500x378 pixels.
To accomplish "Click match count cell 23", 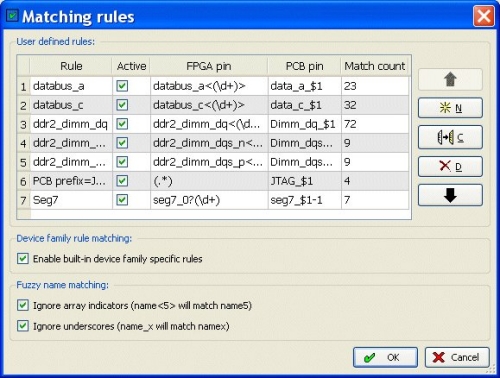I will click(375, 86).
